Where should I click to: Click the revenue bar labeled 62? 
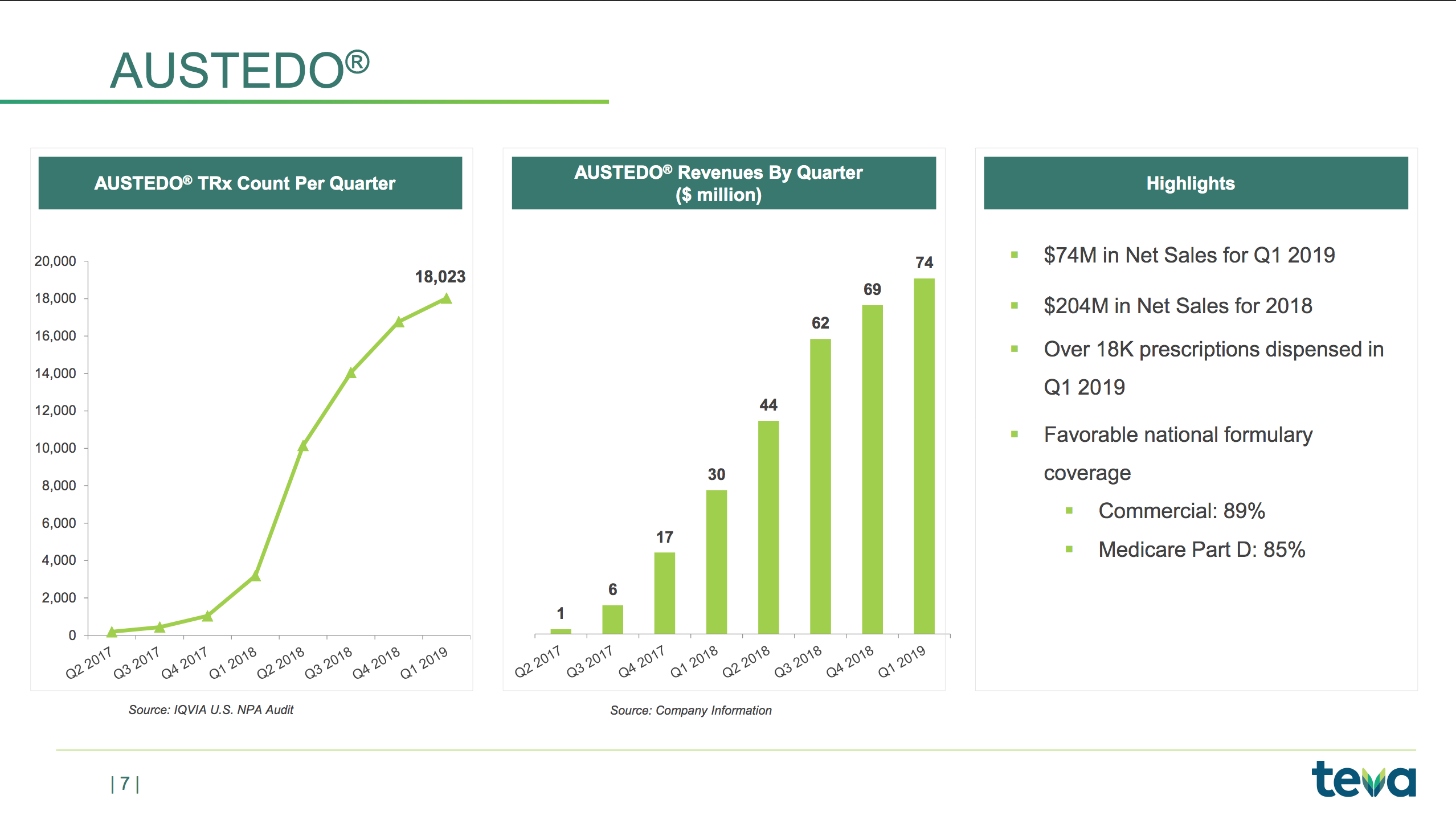(820, 486)
